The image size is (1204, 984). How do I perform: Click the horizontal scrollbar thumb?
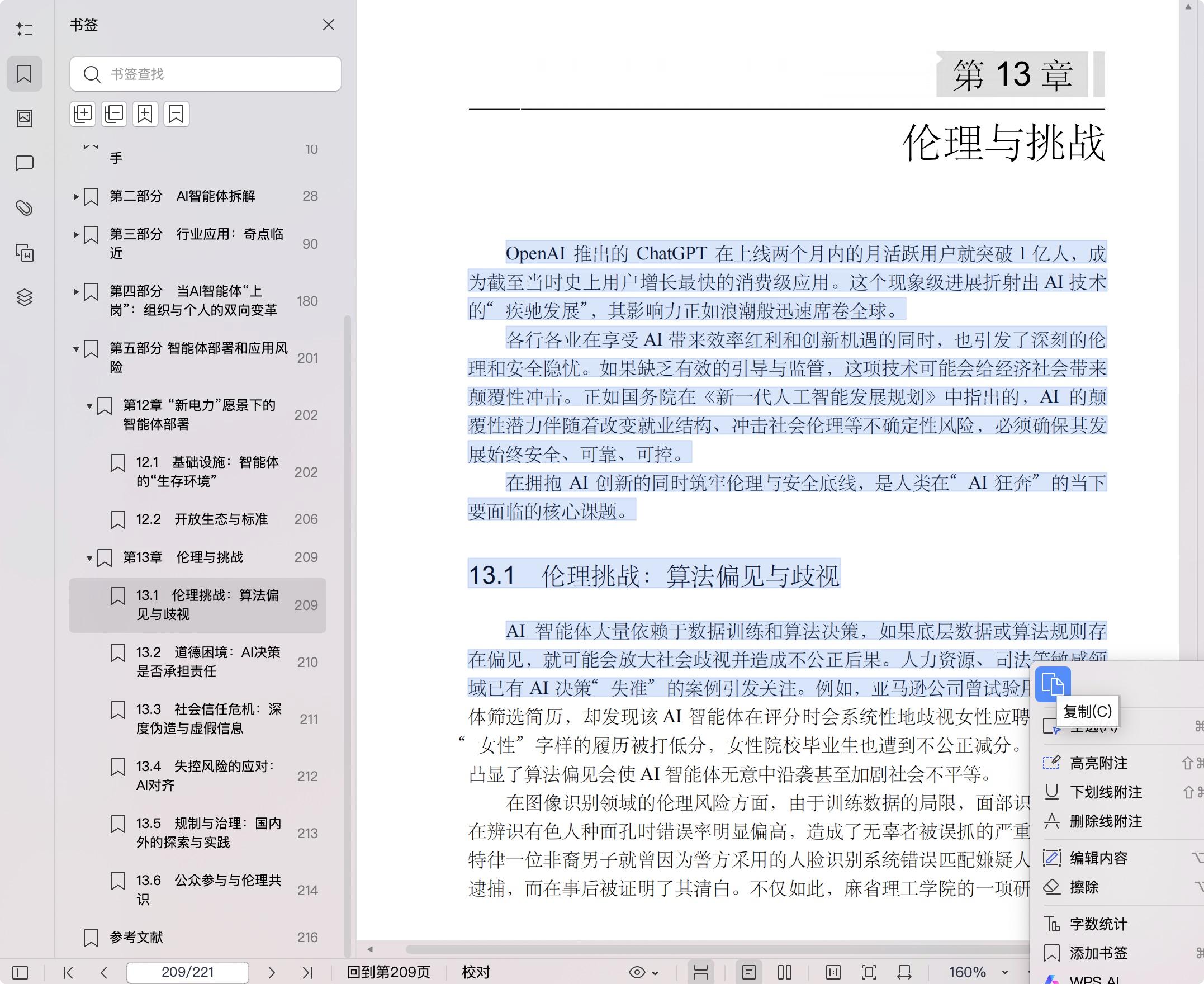click(717, 949)
